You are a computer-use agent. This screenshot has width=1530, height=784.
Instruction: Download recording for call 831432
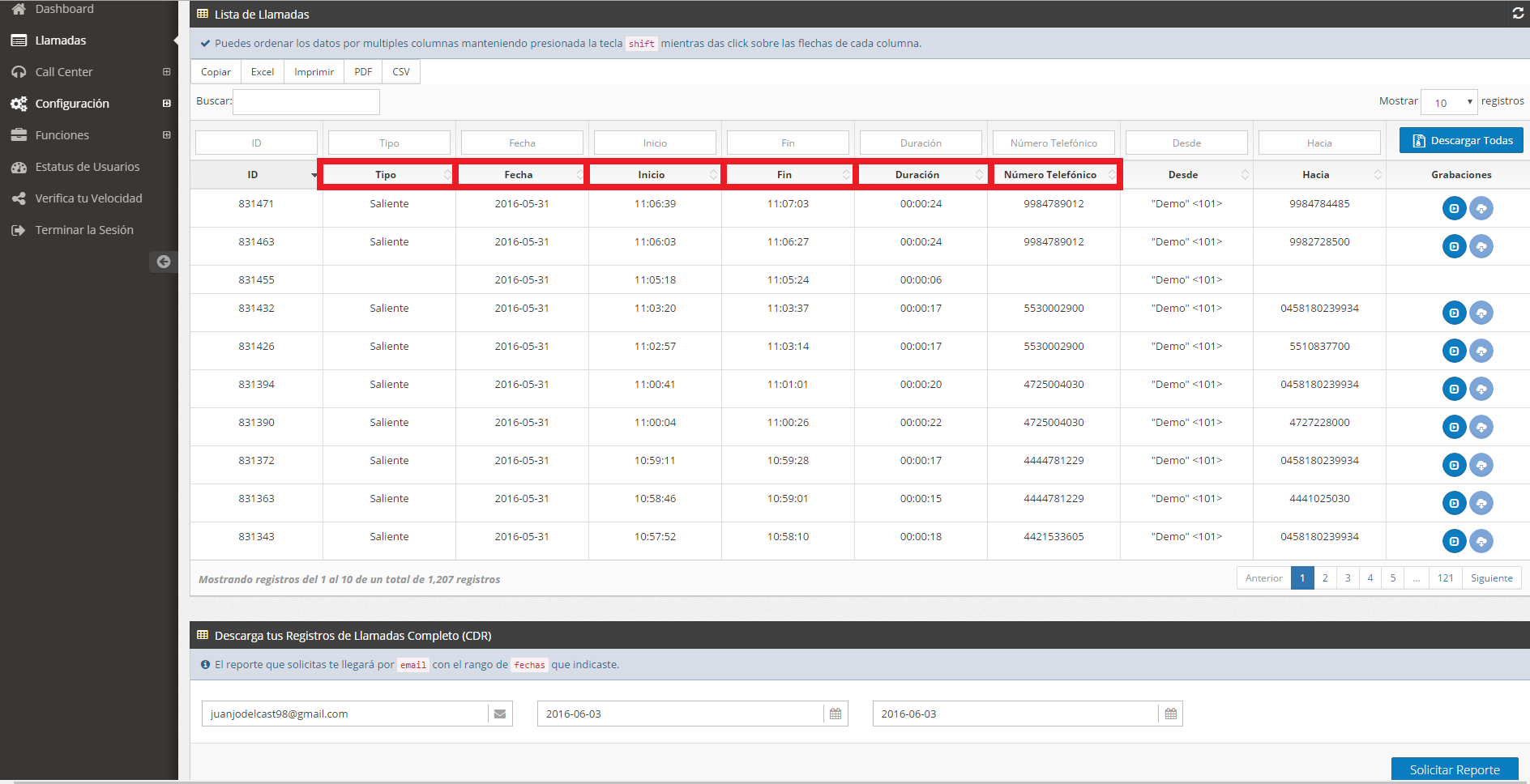click(x=1481, y=313)
